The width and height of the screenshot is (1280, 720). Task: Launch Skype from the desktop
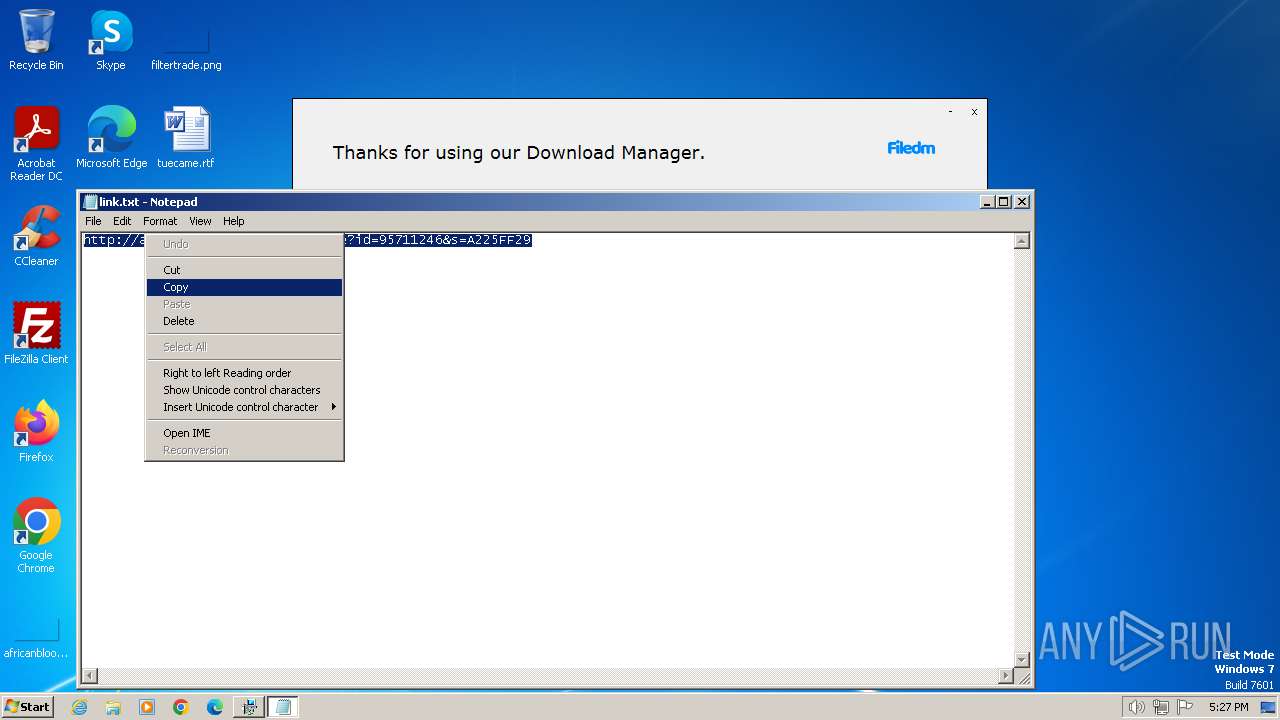click(110, 40)
